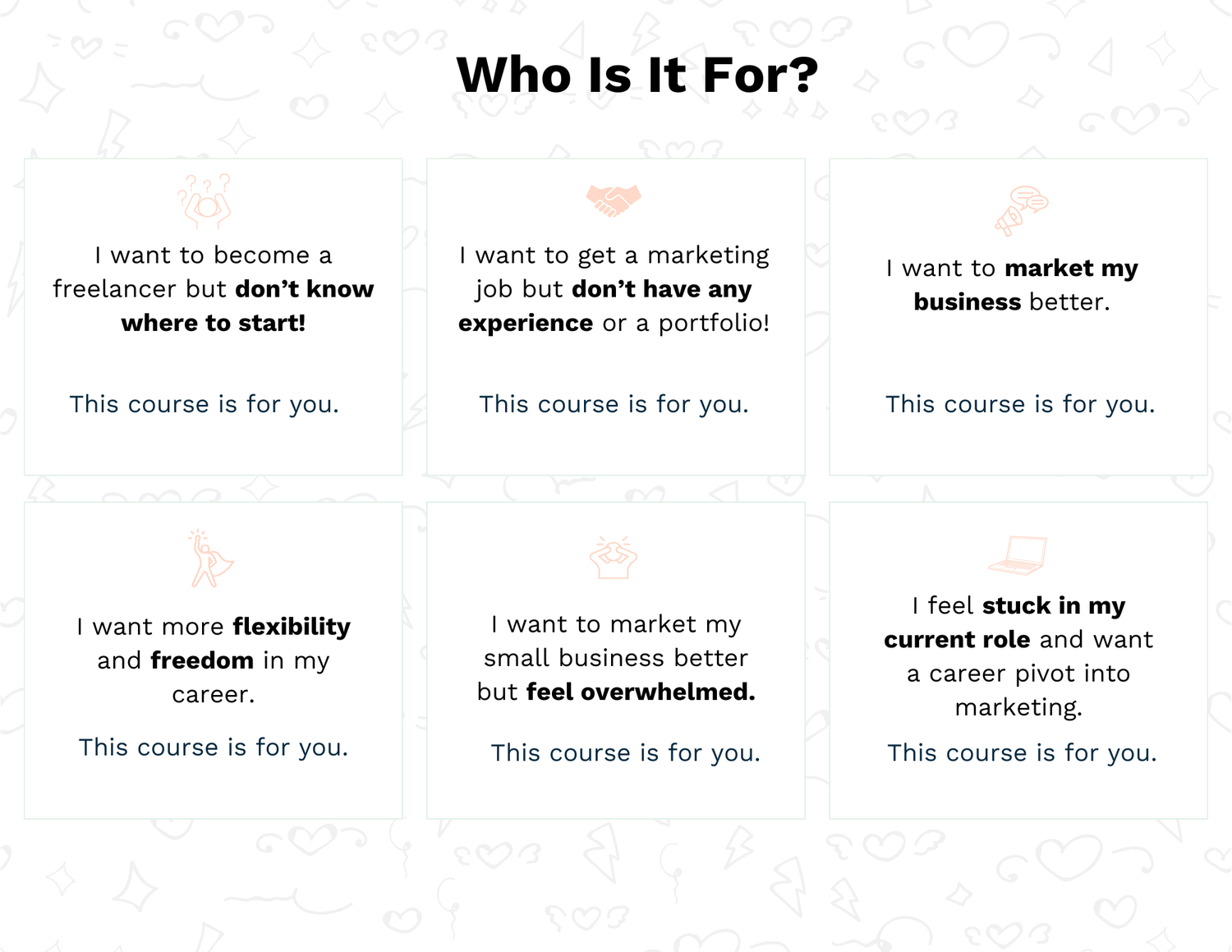The image size is (1232, 952).
Task: Select "This course is for you" under marketing job card
Action: click(x=614, y=404)
